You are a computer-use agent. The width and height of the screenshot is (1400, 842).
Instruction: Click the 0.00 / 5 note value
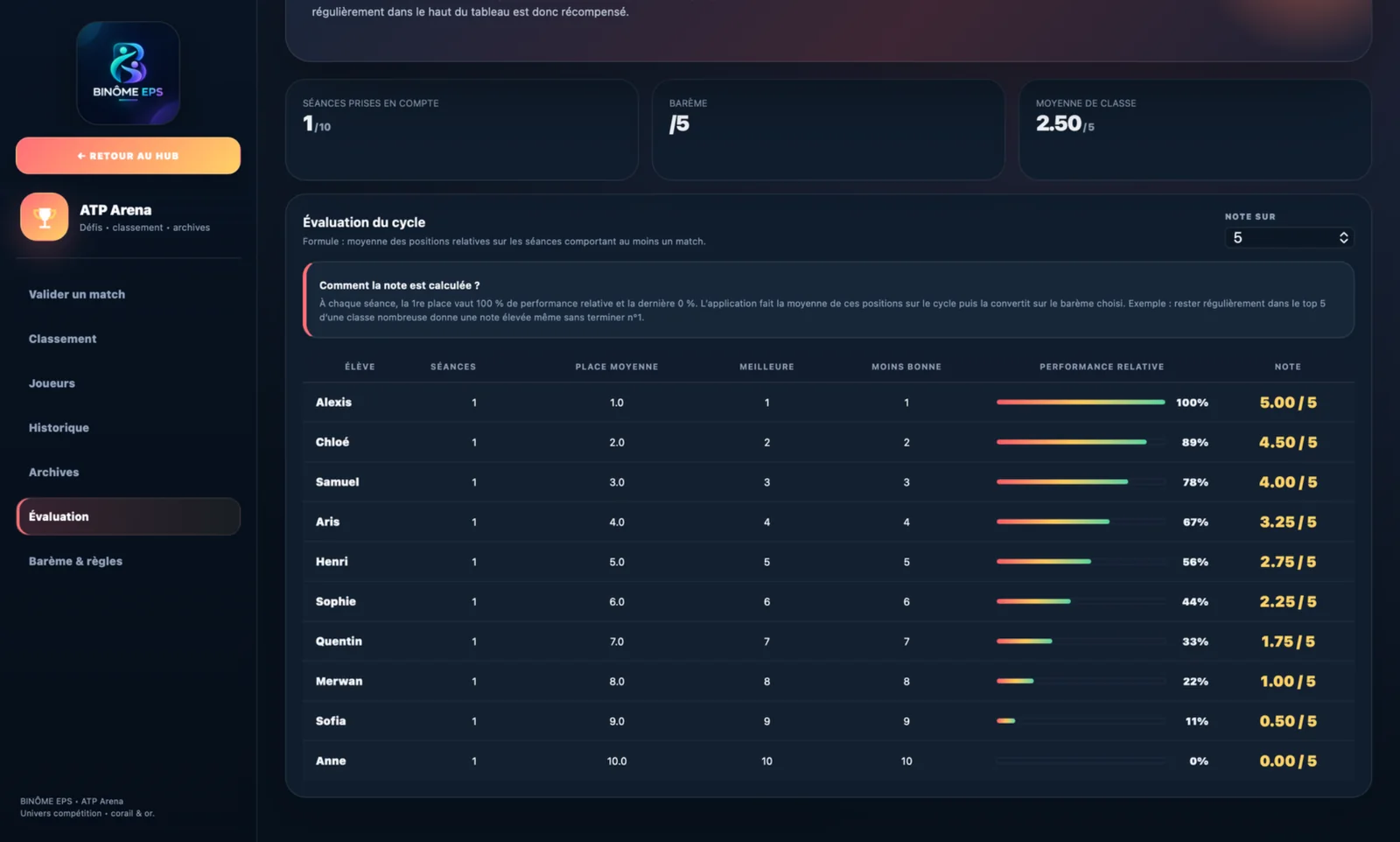(x=1288, y=761)
